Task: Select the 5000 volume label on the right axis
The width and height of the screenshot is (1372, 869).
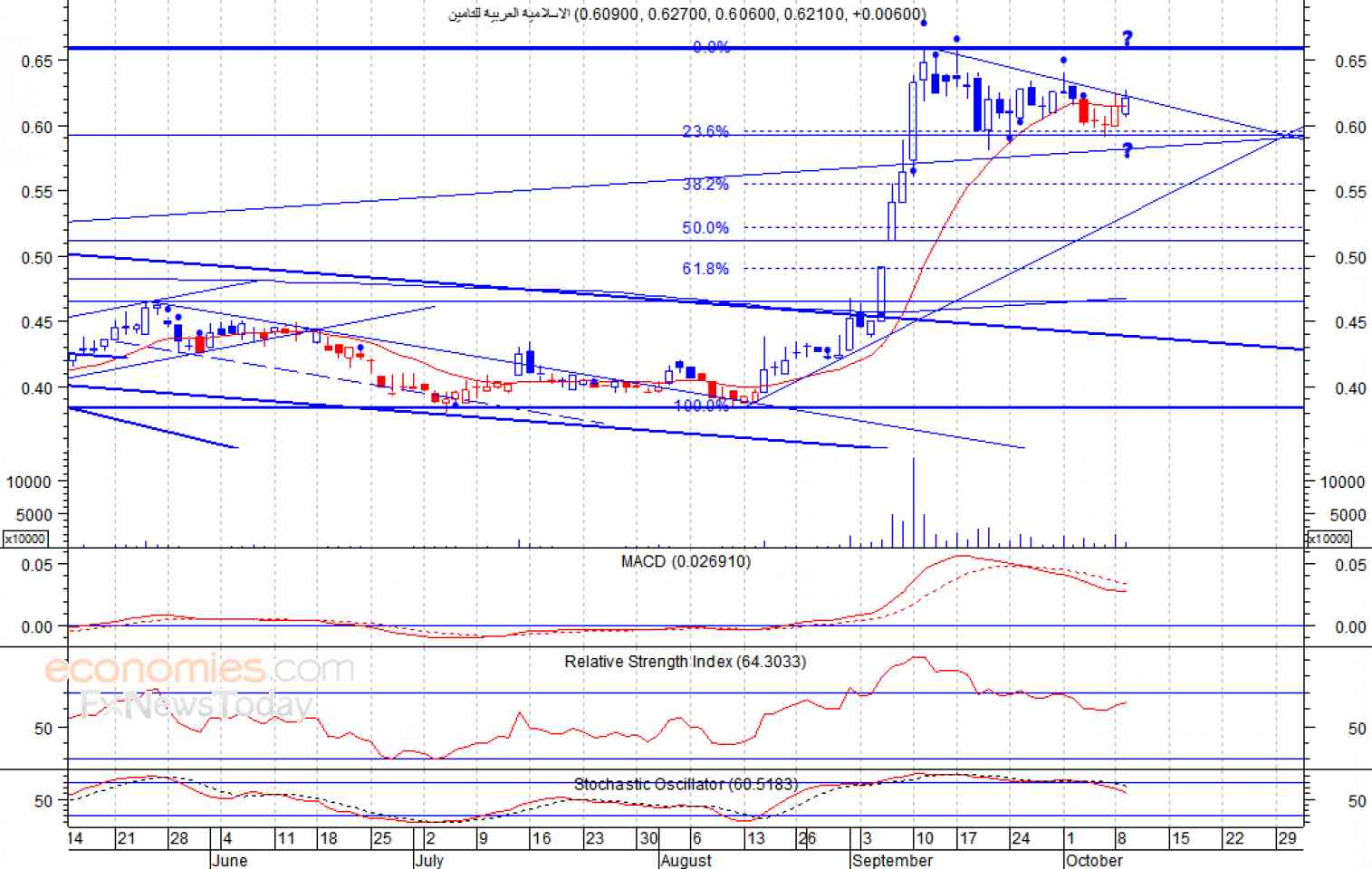Action: tap(1348, 515)
